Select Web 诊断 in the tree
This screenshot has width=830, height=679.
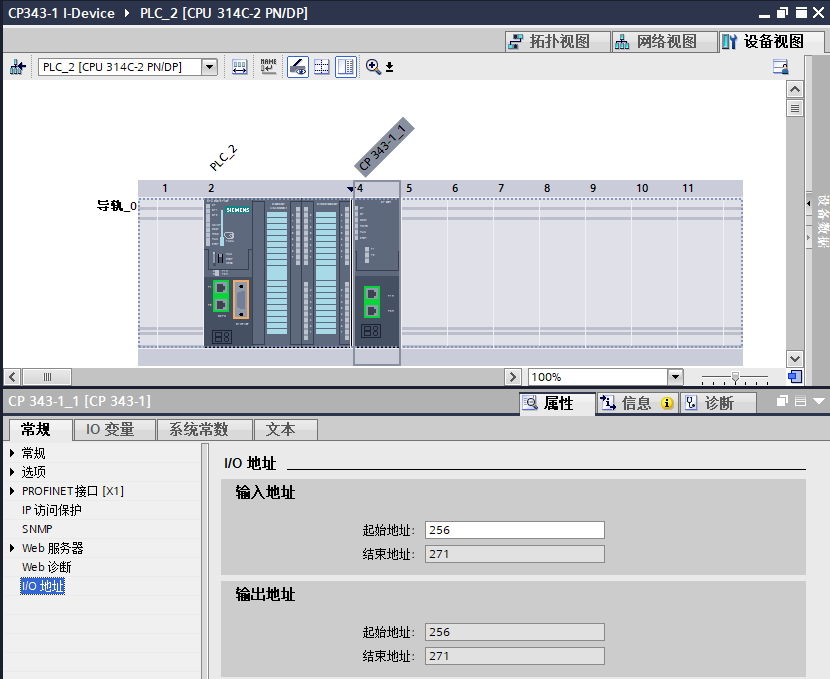click(x=47, y=567)
